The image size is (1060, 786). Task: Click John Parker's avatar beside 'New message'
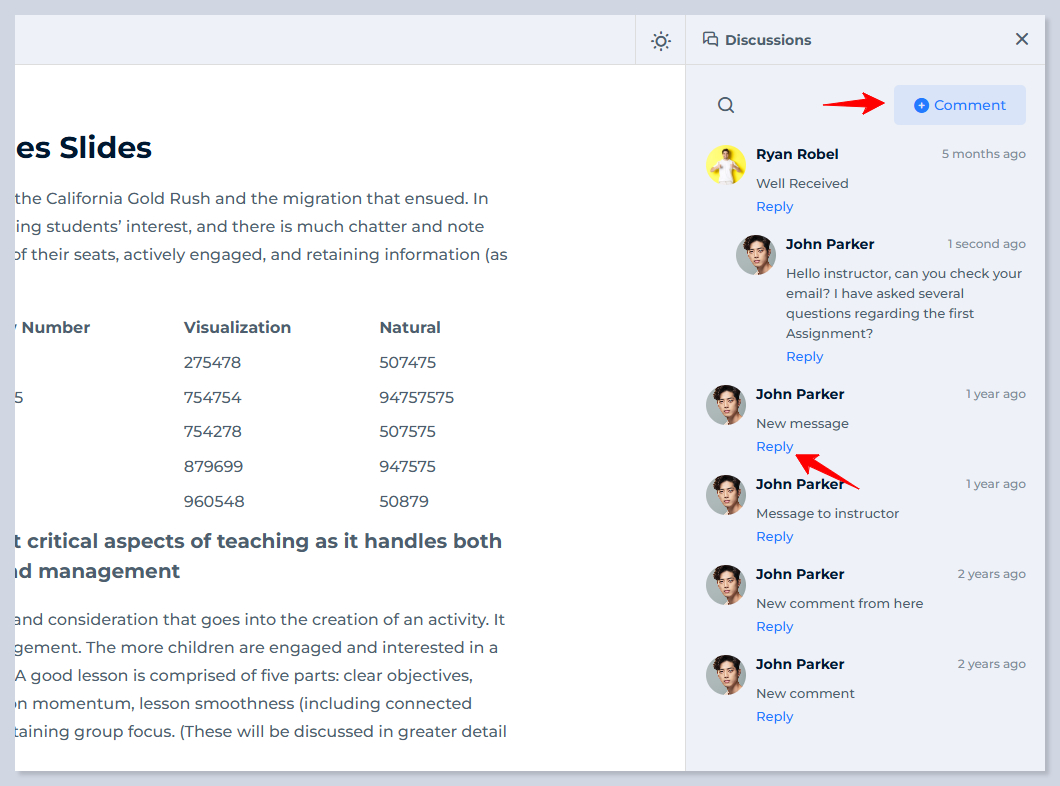(726, 405)
